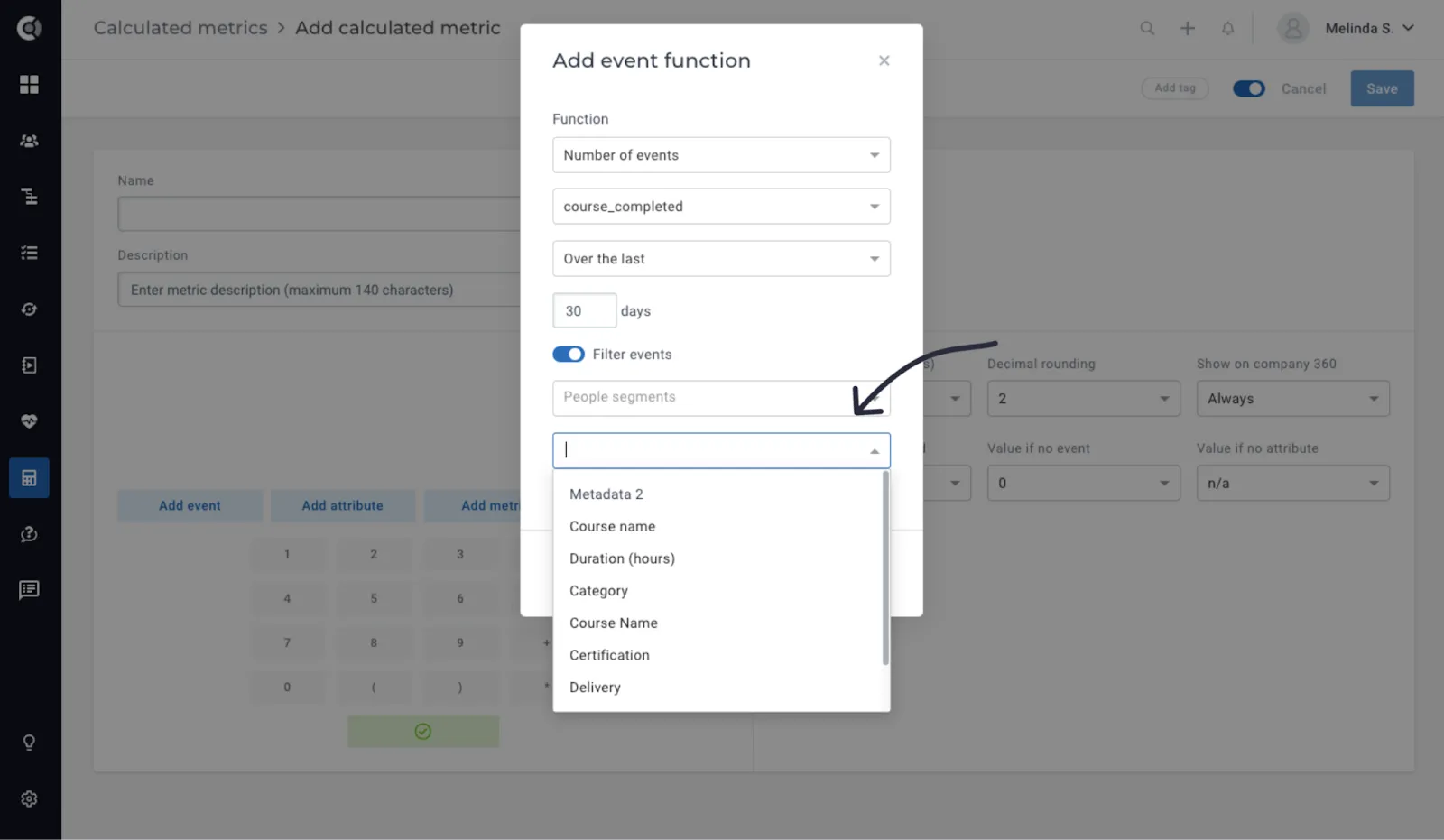Open the Over the last dropdown
This screenshot has width=1444, height=840.
(x=721, y=259)
